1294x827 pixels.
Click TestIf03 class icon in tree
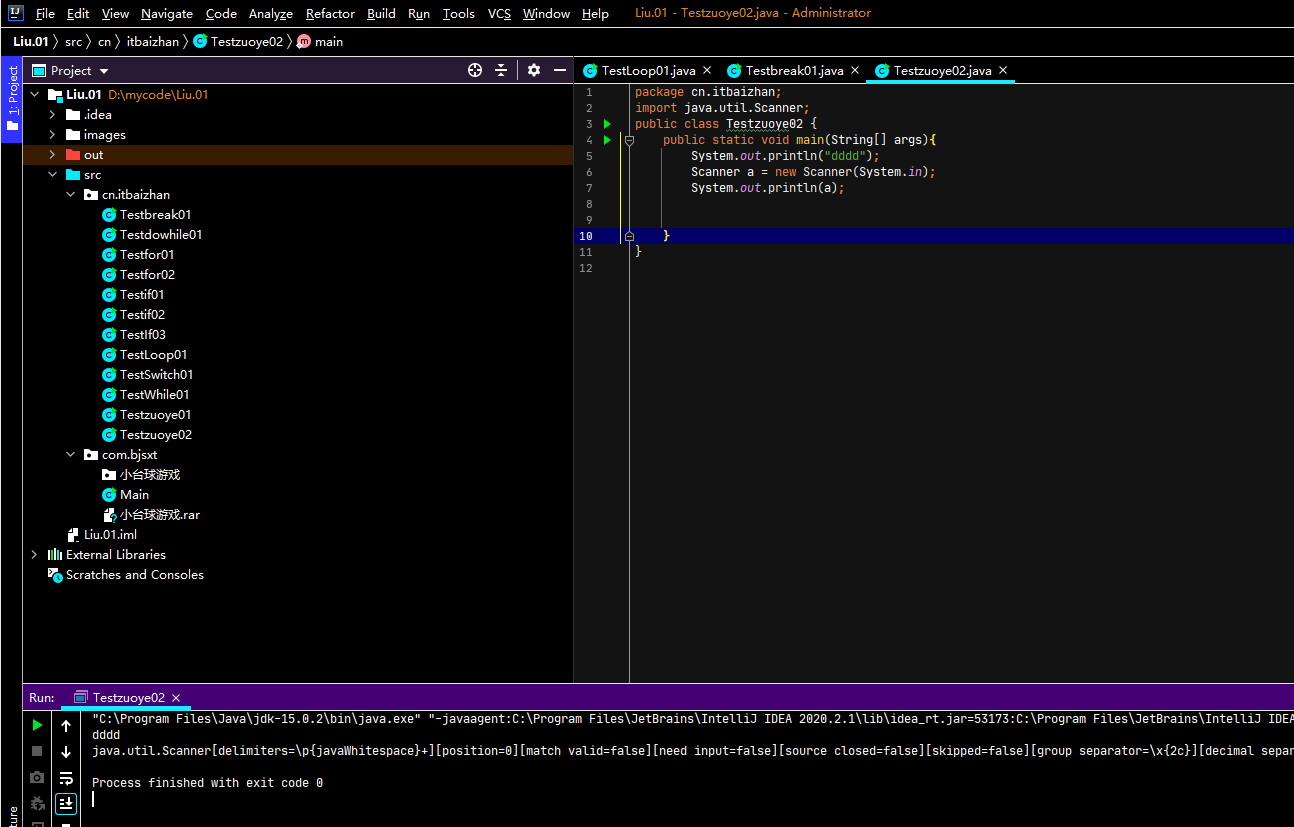tap(109, 334)
